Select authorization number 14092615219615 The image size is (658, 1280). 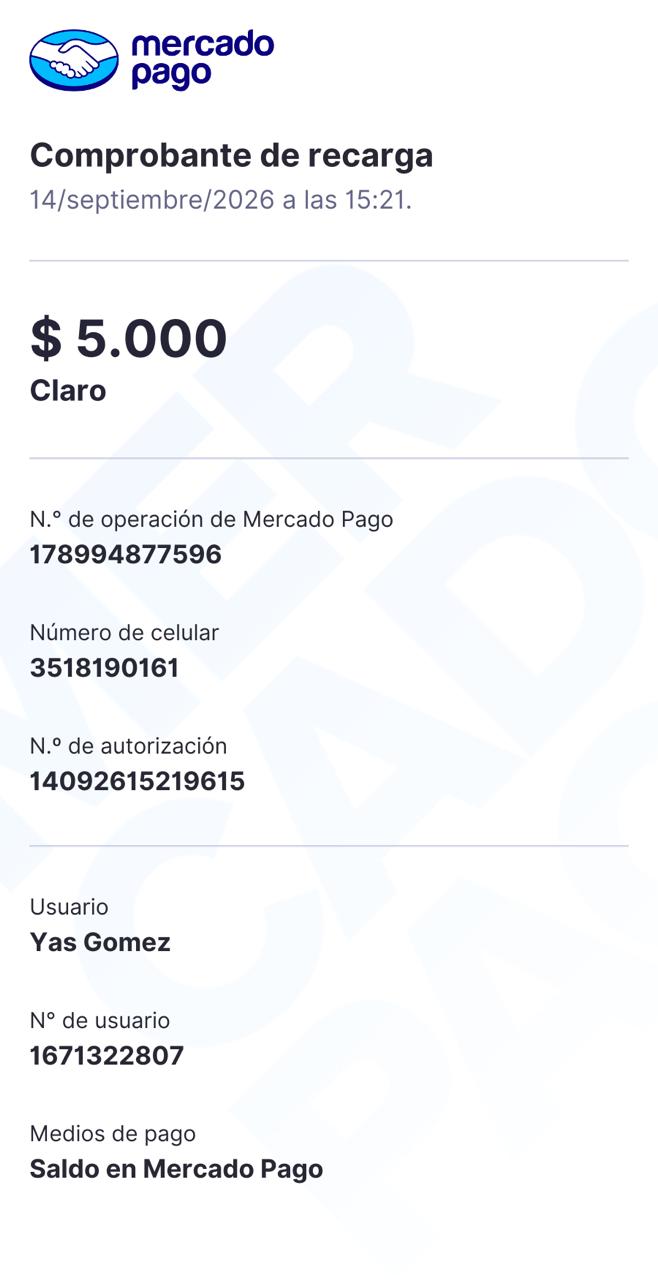tap(137, 781)
